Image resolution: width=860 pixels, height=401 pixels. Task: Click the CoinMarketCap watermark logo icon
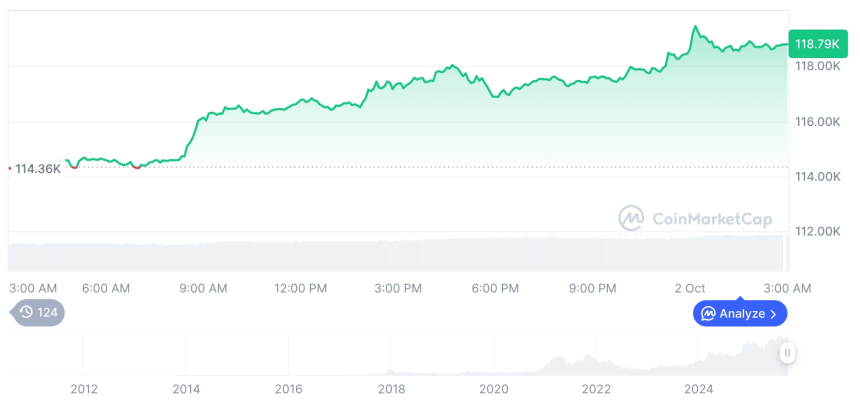click(631, 218)
